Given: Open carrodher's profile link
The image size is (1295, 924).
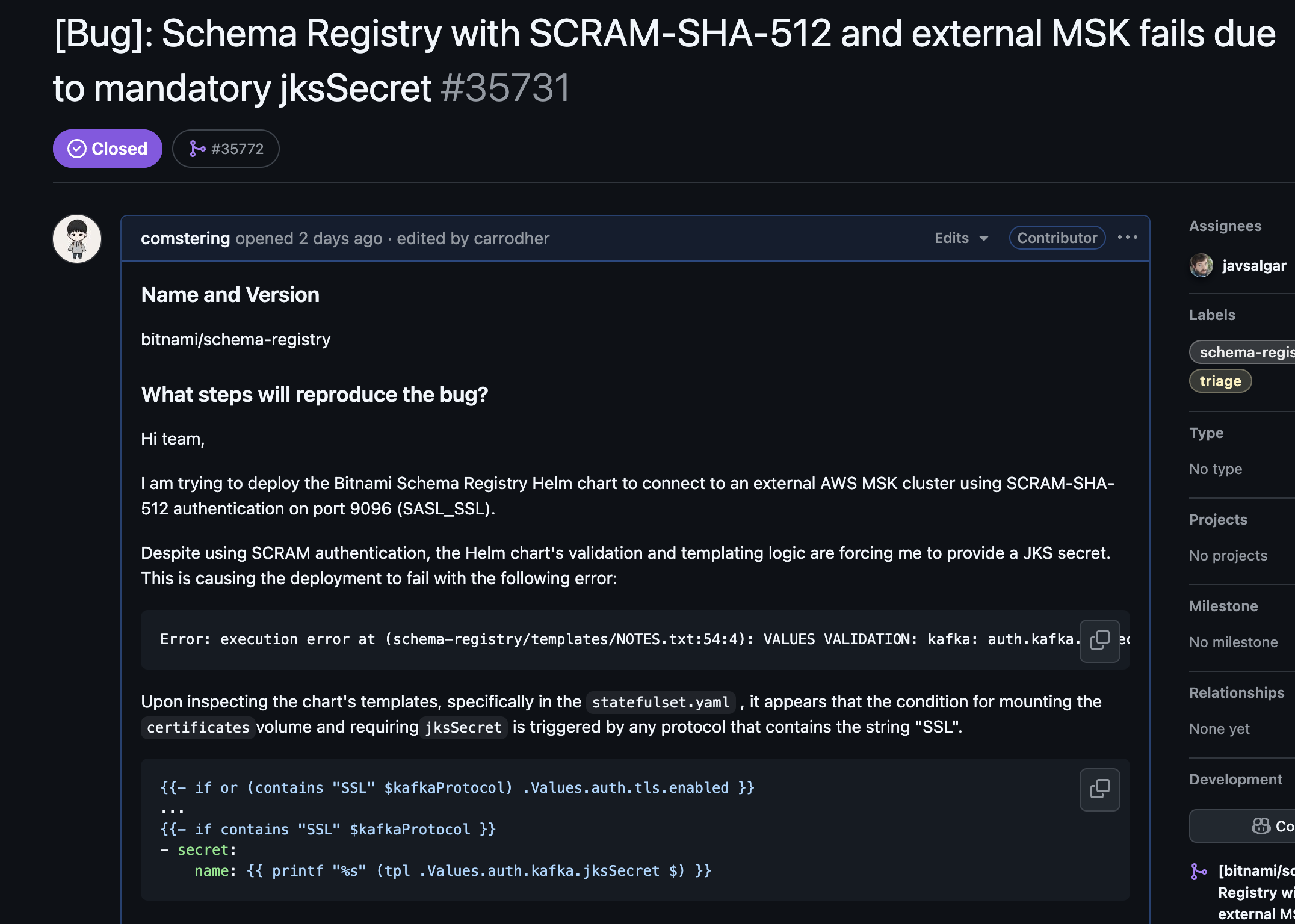Looking at the screenshot, I should [x=512, y=238].
